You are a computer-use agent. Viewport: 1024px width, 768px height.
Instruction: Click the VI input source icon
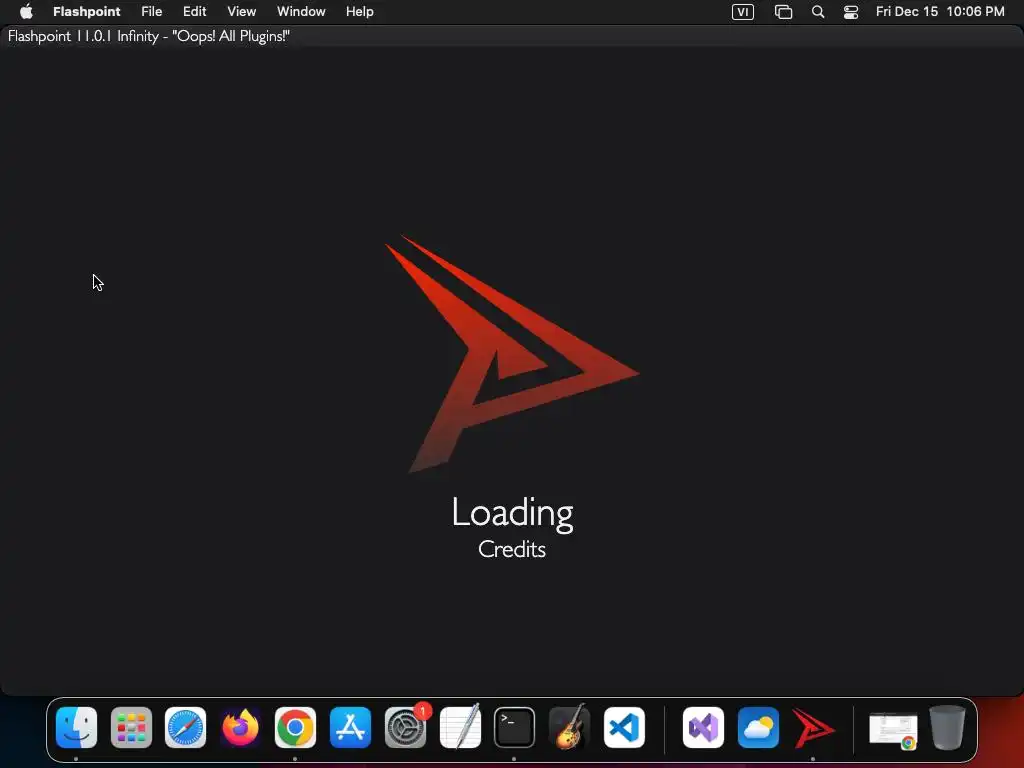743,12
